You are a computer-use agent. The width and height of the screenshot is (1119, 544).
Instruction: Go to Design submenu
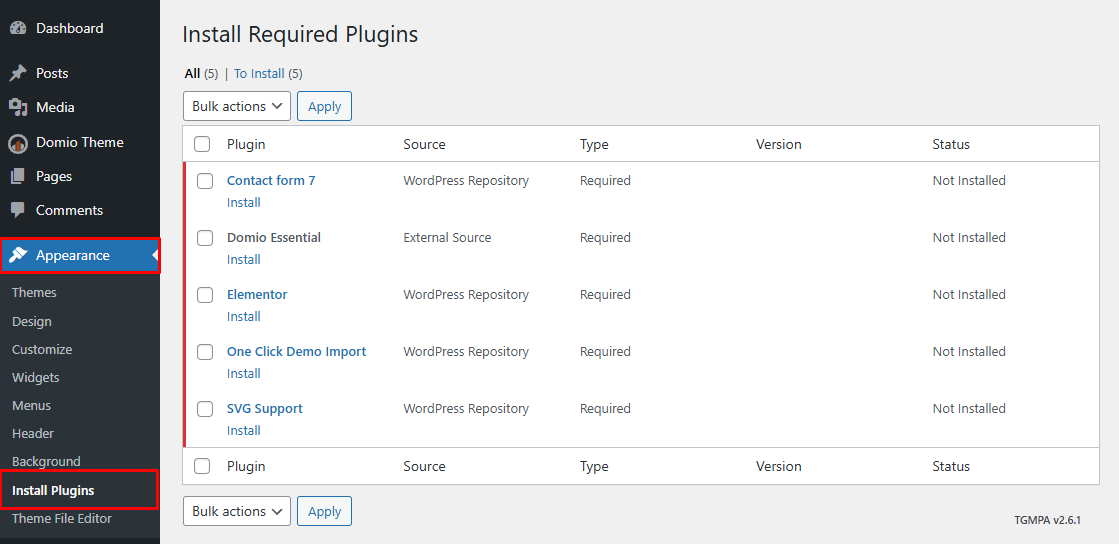point(32,321)
